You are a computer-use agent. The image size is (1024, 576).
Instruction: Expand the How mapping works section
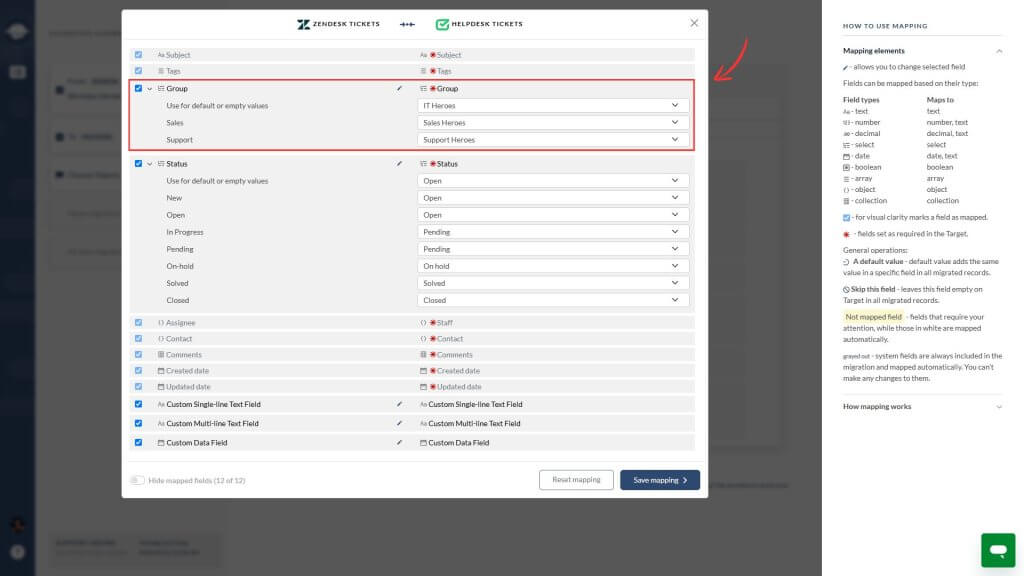[x=999, y=407]
